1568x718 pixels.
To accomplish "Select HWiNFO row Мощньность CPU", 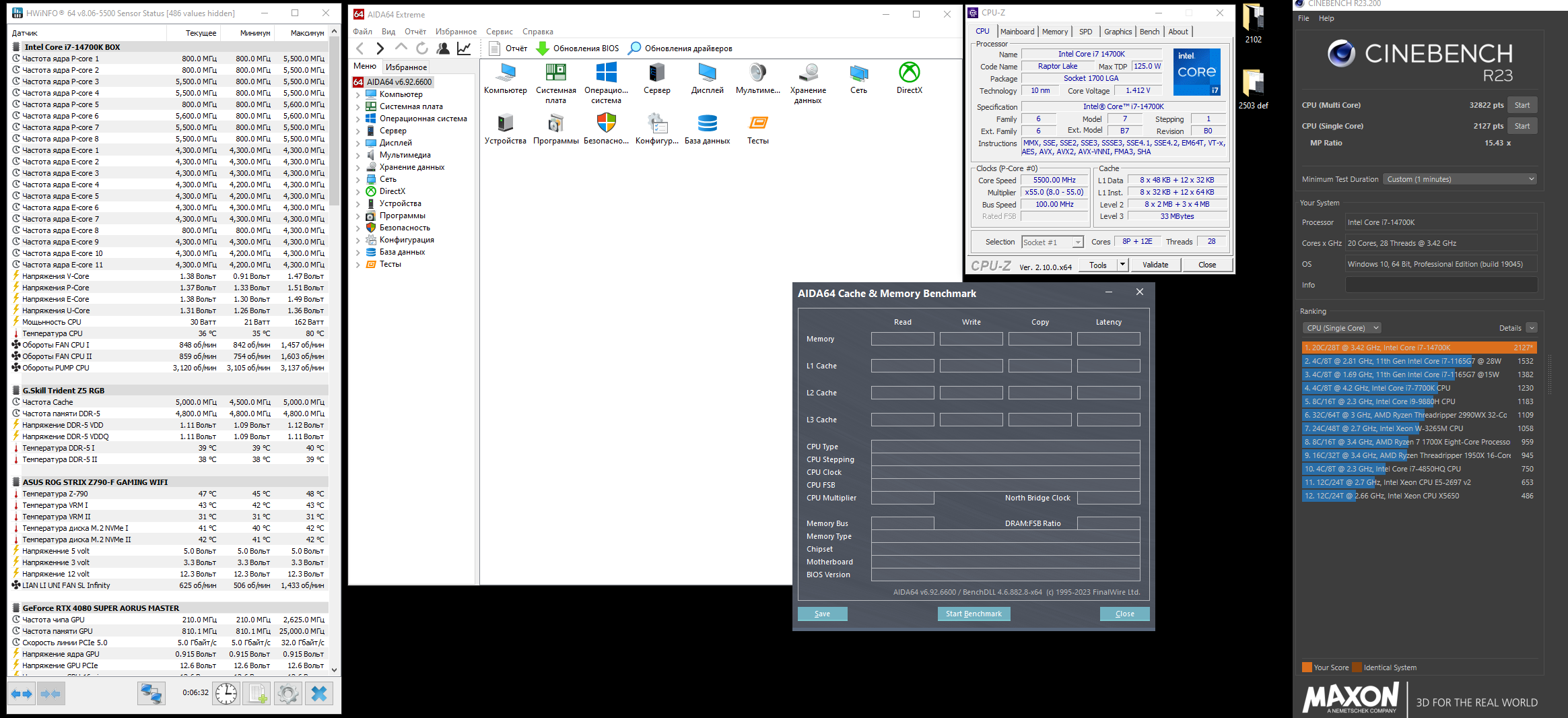I will coord(168,322).
